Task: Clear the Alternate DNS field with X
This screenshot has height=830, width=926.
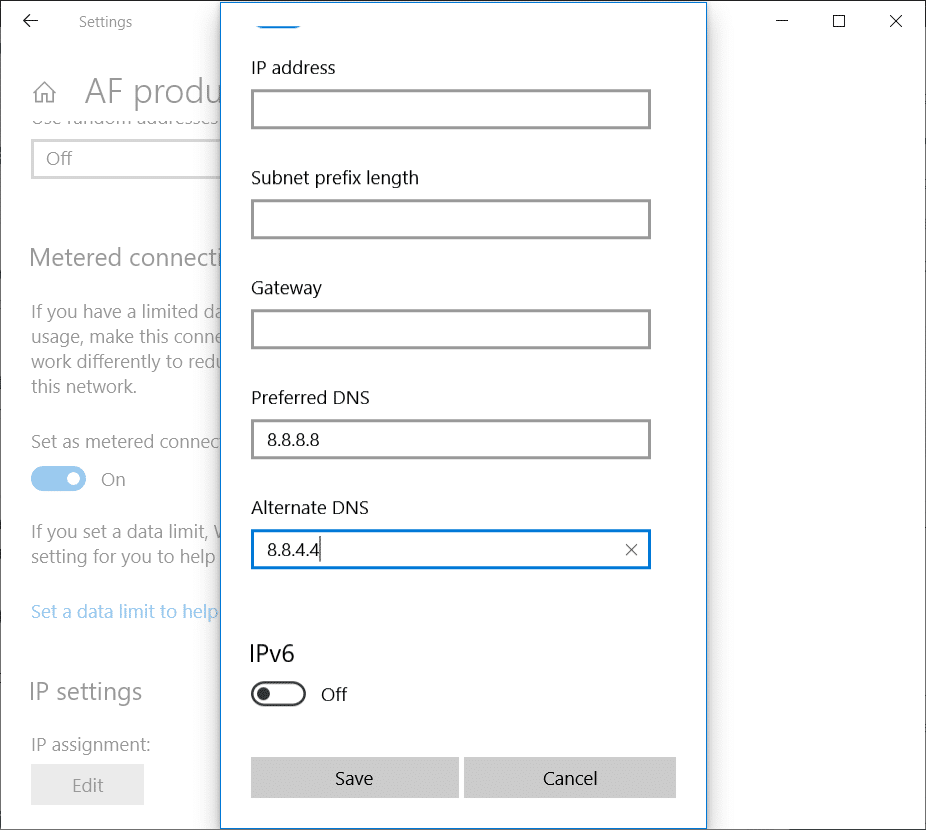Action: pos(631,550)
